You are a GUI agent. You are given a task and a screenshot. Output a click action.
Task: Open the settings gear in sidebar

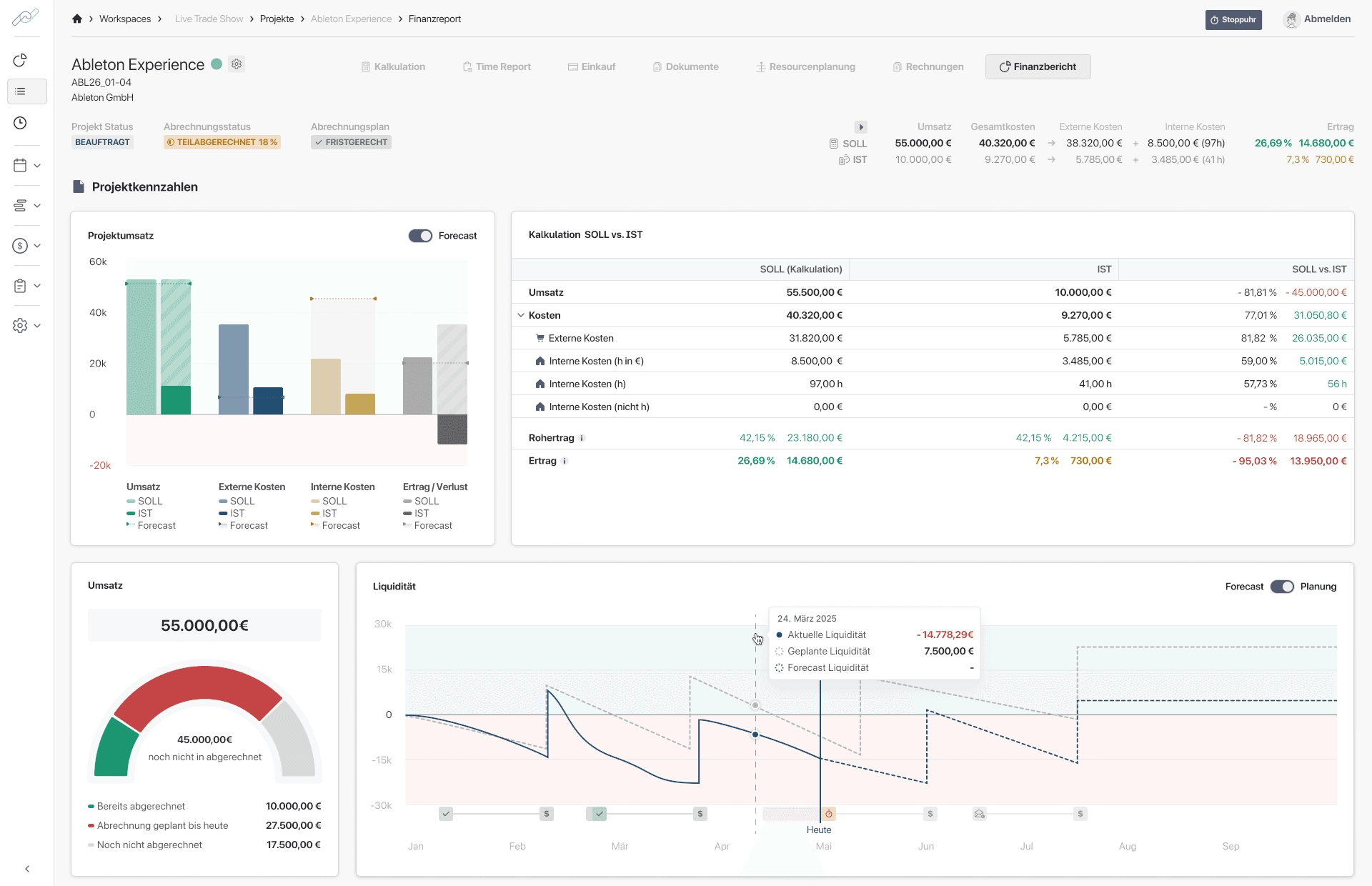(x=20, y=326)
